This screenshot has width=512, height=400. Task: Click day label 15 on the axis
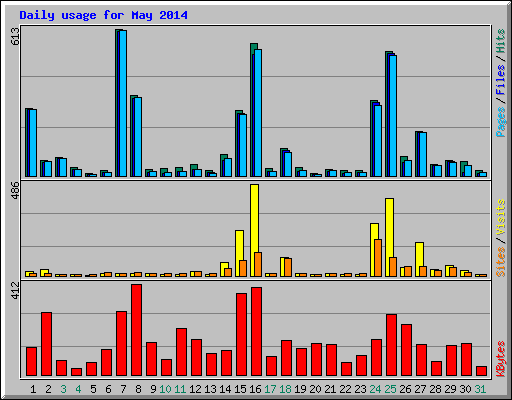[x=240, y=389]
